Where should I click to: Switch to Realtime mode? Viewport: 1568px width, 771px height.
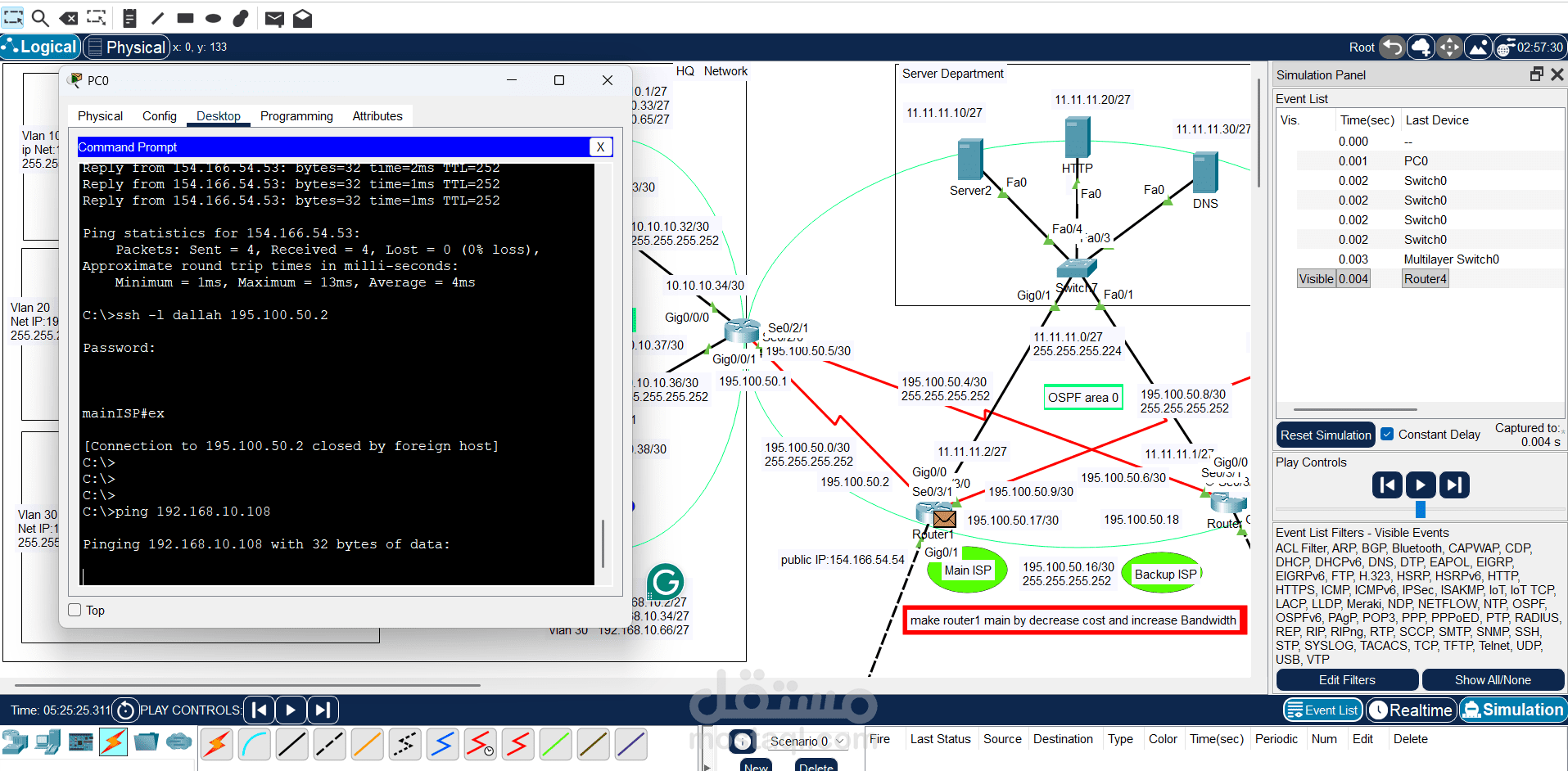1412,710
